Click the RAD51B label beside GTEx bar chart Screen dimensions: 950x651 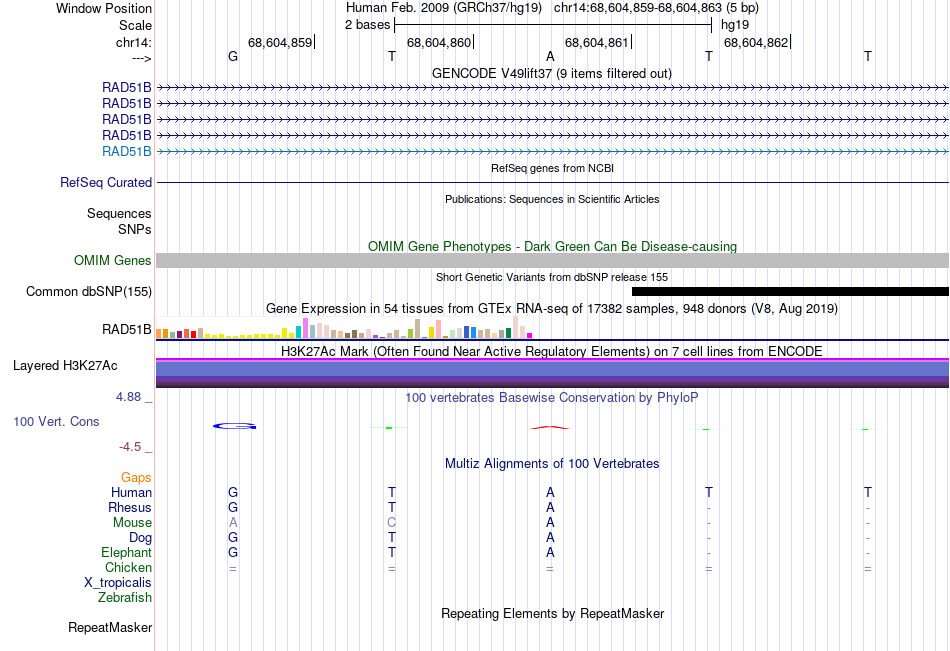(127, 330)
